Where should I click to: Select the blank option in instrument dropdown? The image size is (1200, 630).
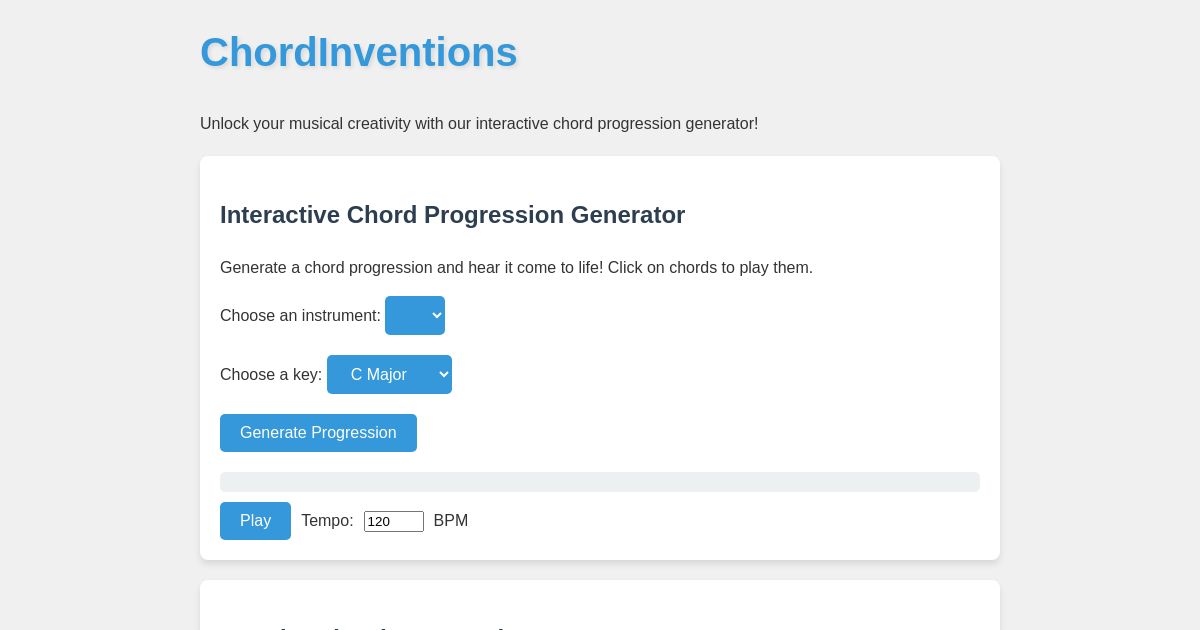pos(414,315)
